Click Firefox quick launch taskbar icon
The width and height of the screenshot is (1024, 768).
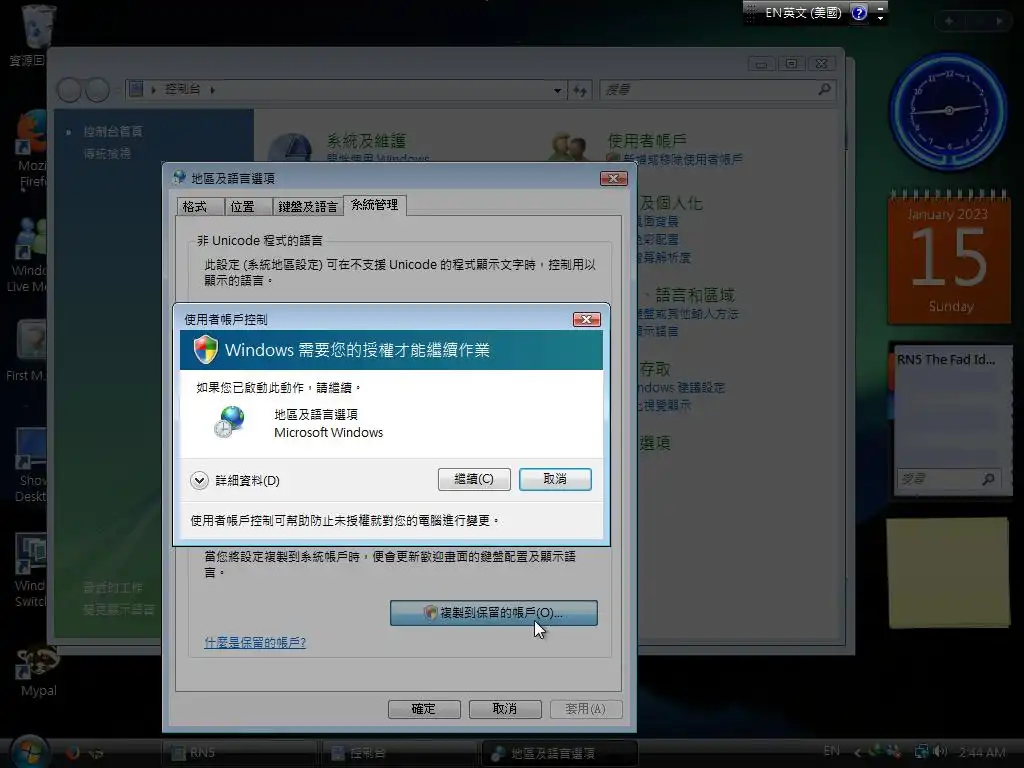pyautogui.click(x=72, y=753)
